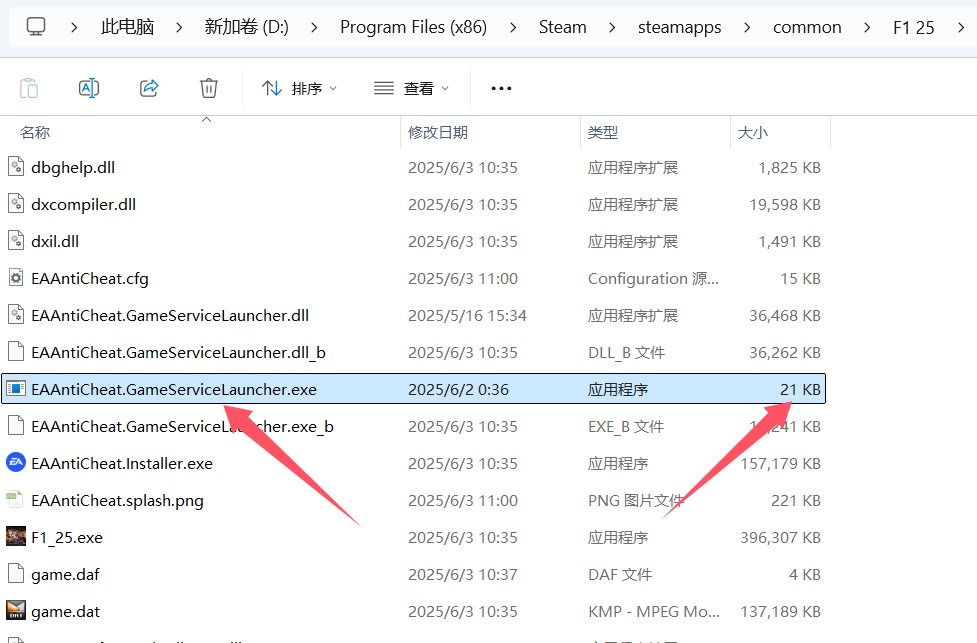The height and width of the screenshot is (643, 977).
Task: Go to Program Files (x86) breadcrumb
Action: [x=413, y=27]
